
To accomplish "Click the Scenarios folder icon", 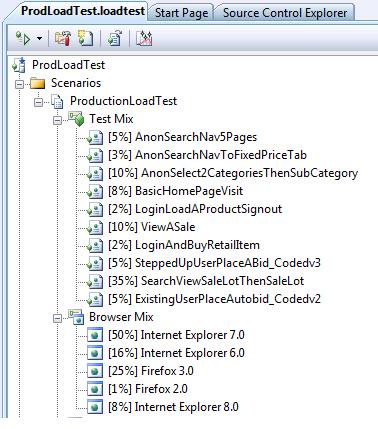I will [x=37, y=83].
